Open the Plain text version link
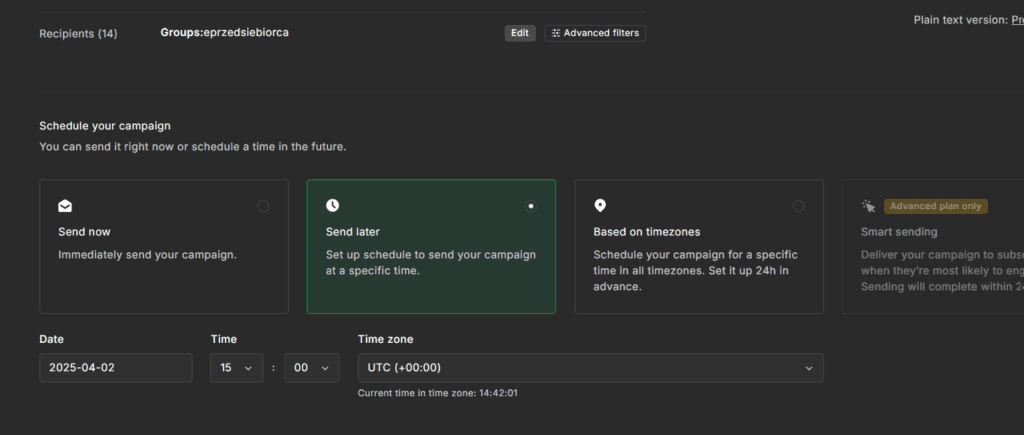 point(1015,19)
